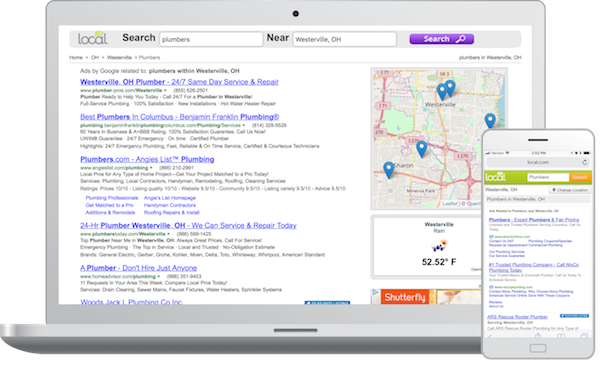
Task: Click the Roofing Repairs & Install sitelink
Action: coord(172,212)
